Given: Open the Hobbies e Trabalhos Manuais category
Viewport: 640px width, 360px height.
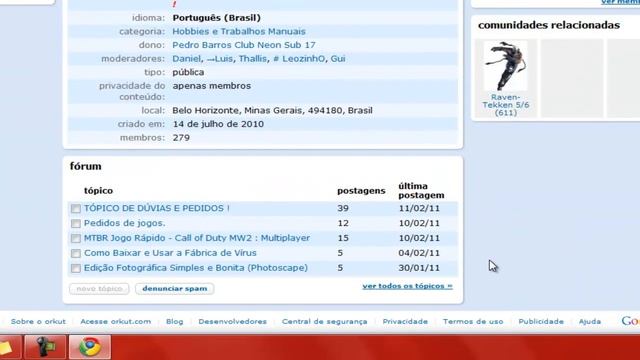Looking at the screenshot, I should 239,31.
